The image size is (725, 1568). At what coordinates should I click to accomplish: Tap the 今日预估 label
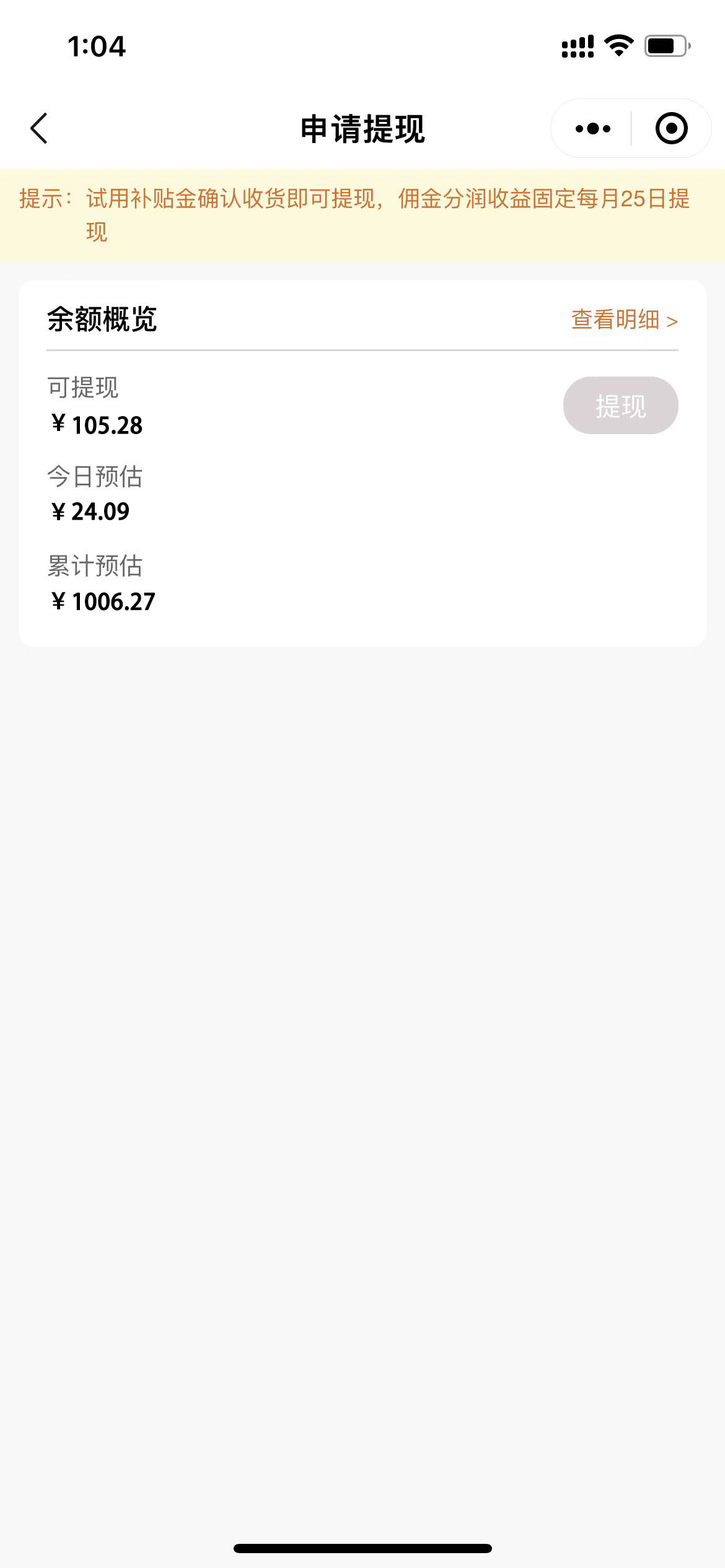tap(95, 477)
